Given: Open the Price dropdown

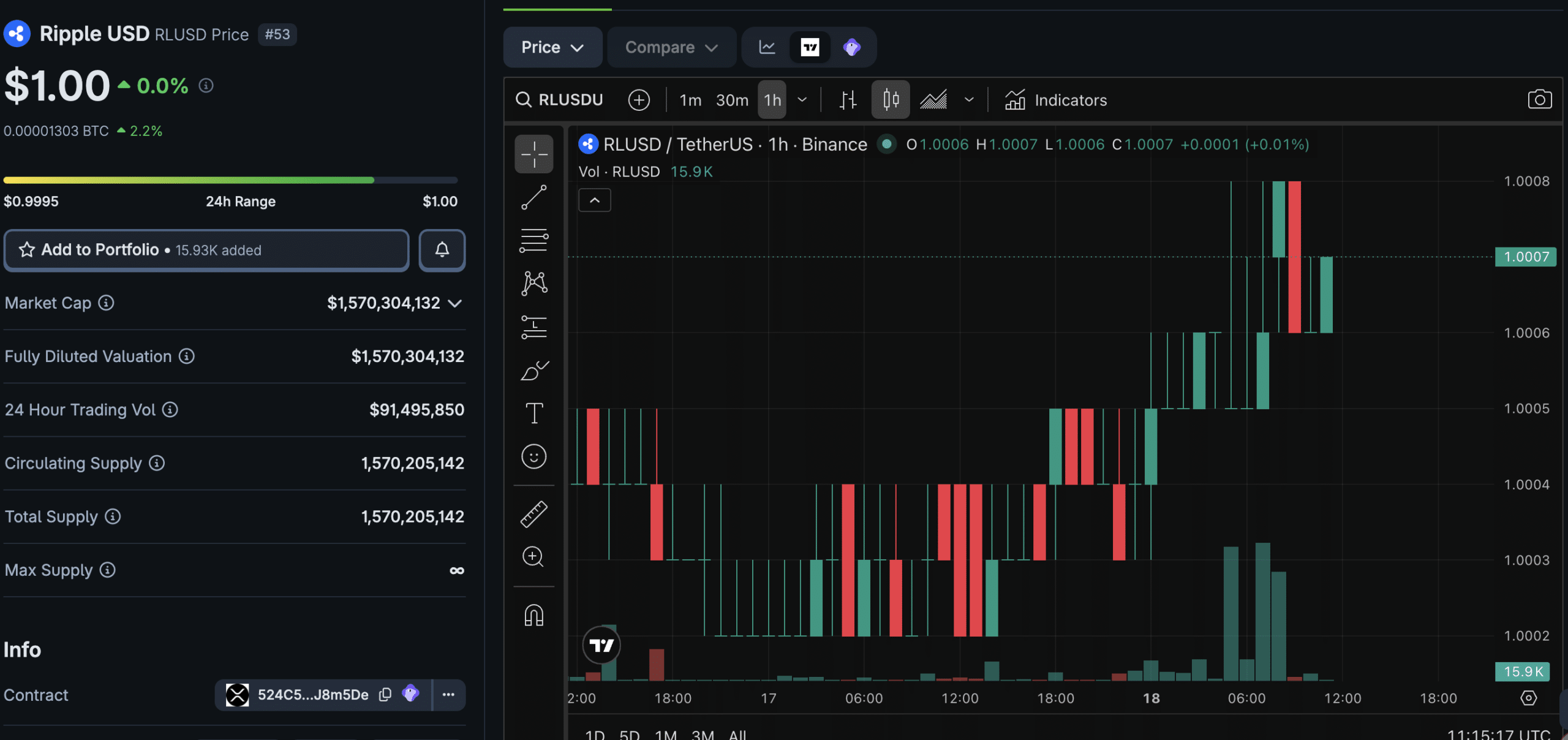Looking at the screenshot, I should coord(552,47).
